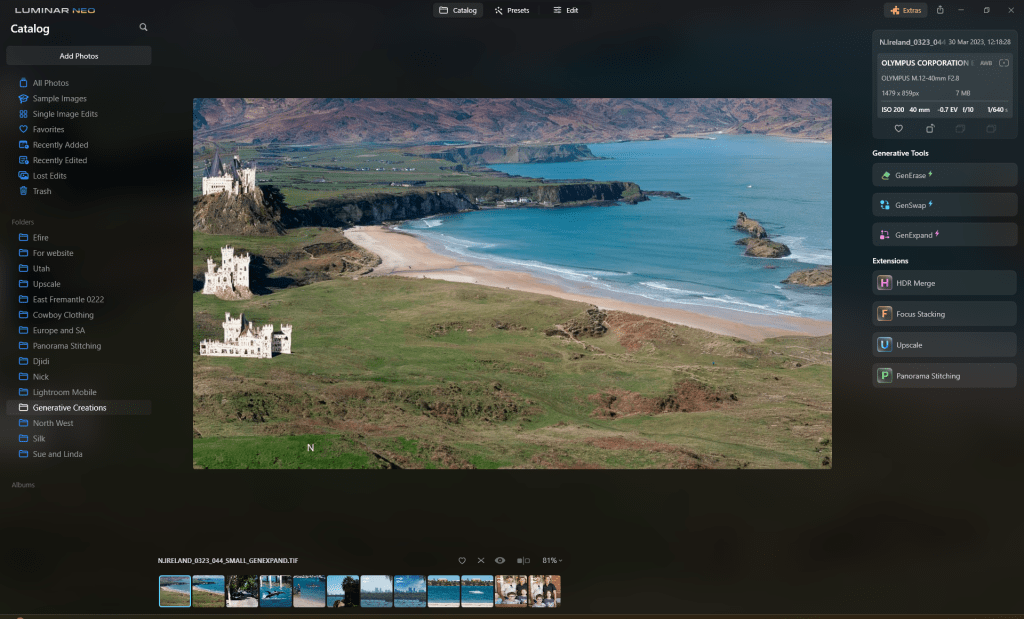
Task: Open the Upscale extension
Action: [943, 344]
